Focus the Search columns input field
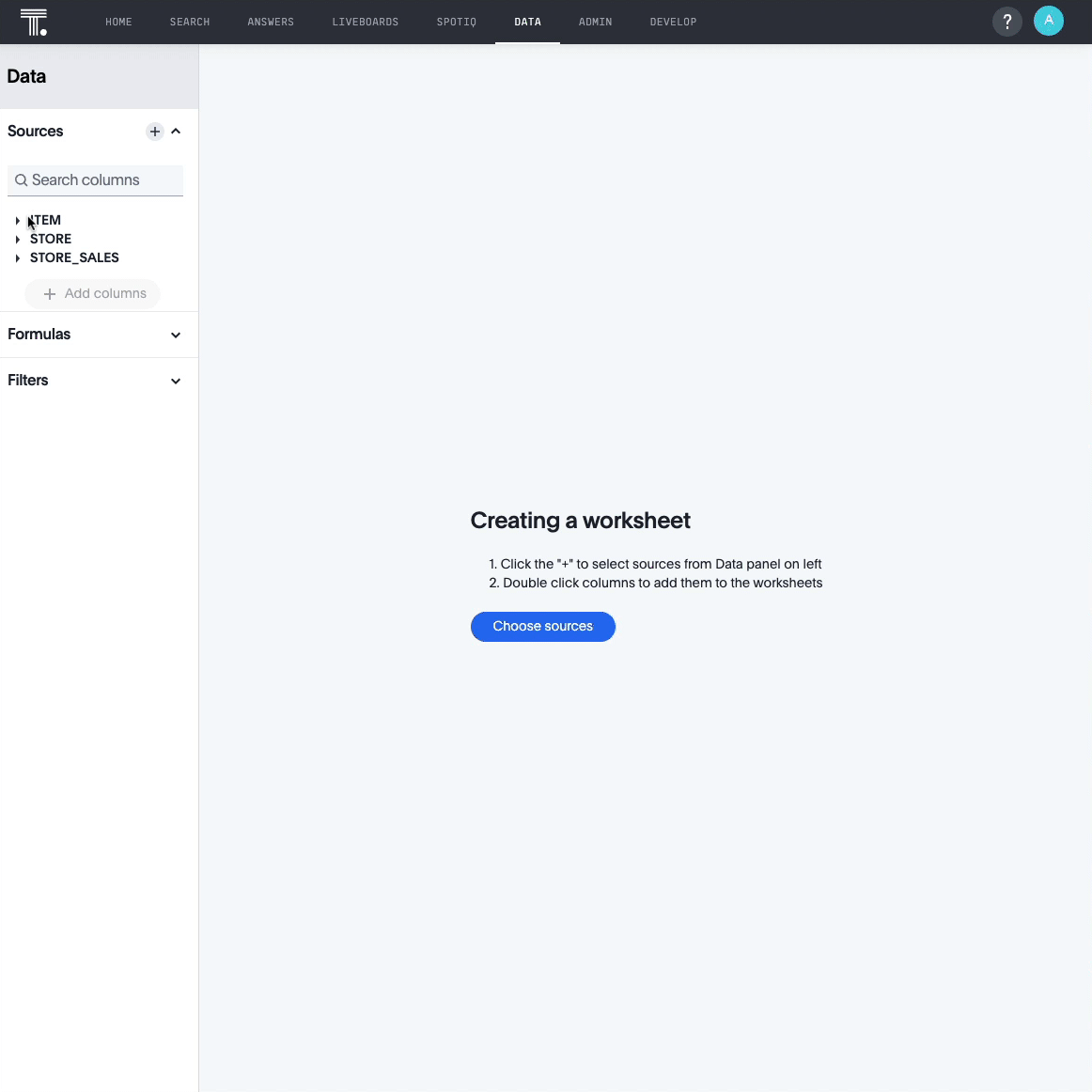1092x1092 pixels. pos(103,180)
